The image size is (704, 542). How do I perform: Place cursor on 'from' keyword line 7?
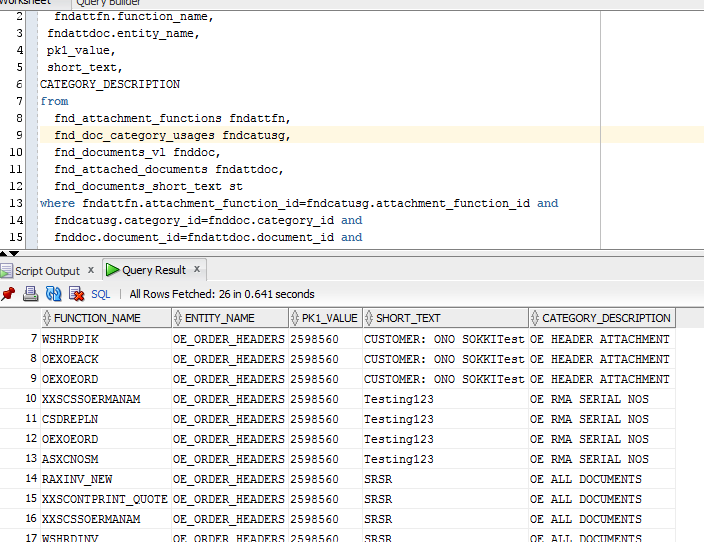tap(54, 101)
